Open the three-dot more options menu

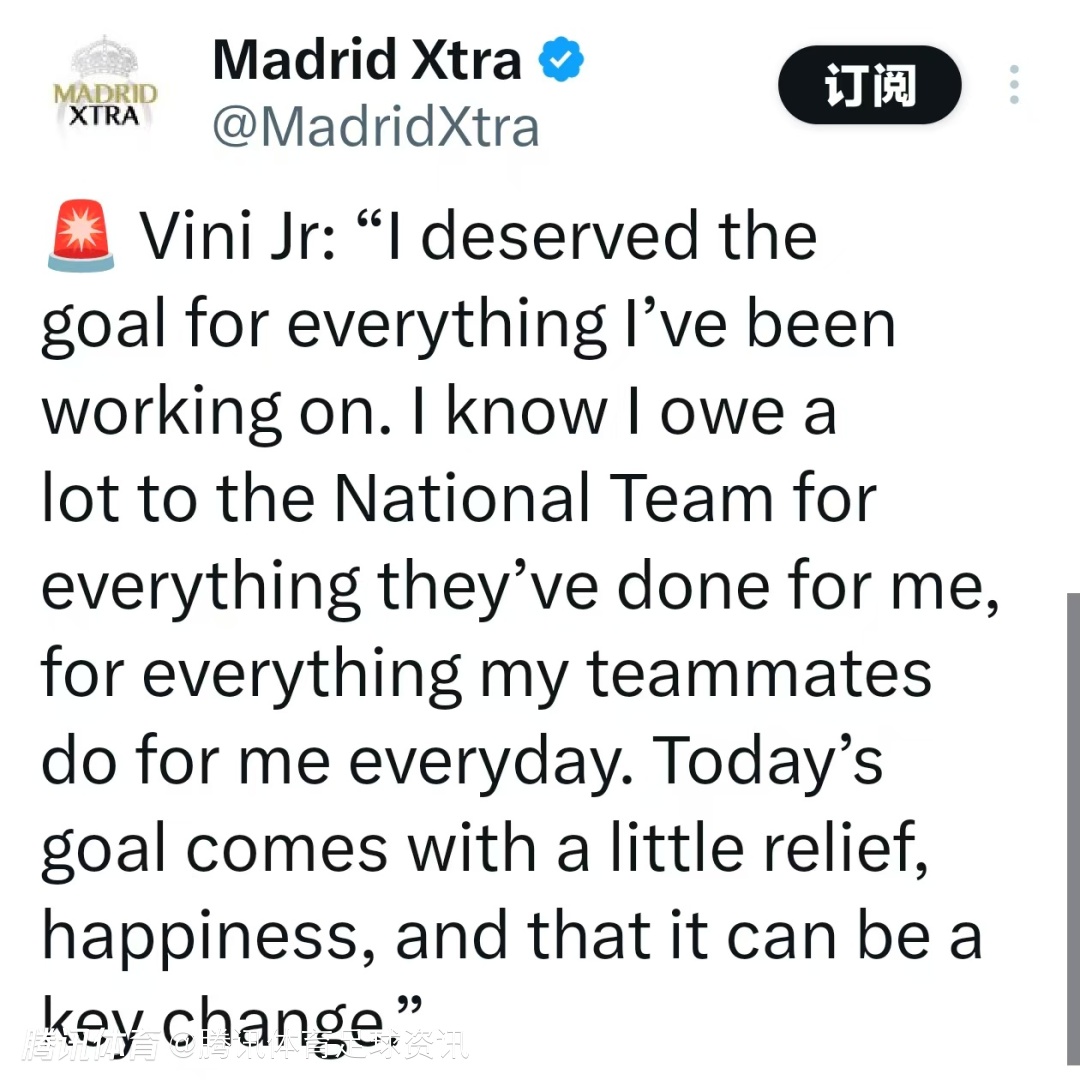pyautogui.click(x=1014, y=85)
